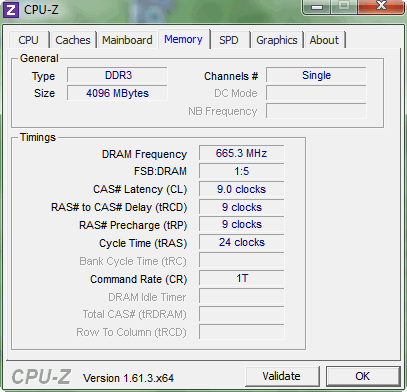Image resolution: width=407 pixels, height=392 pixels.
Task: Go to the Graphics tab
Action: tap(277, 40)
